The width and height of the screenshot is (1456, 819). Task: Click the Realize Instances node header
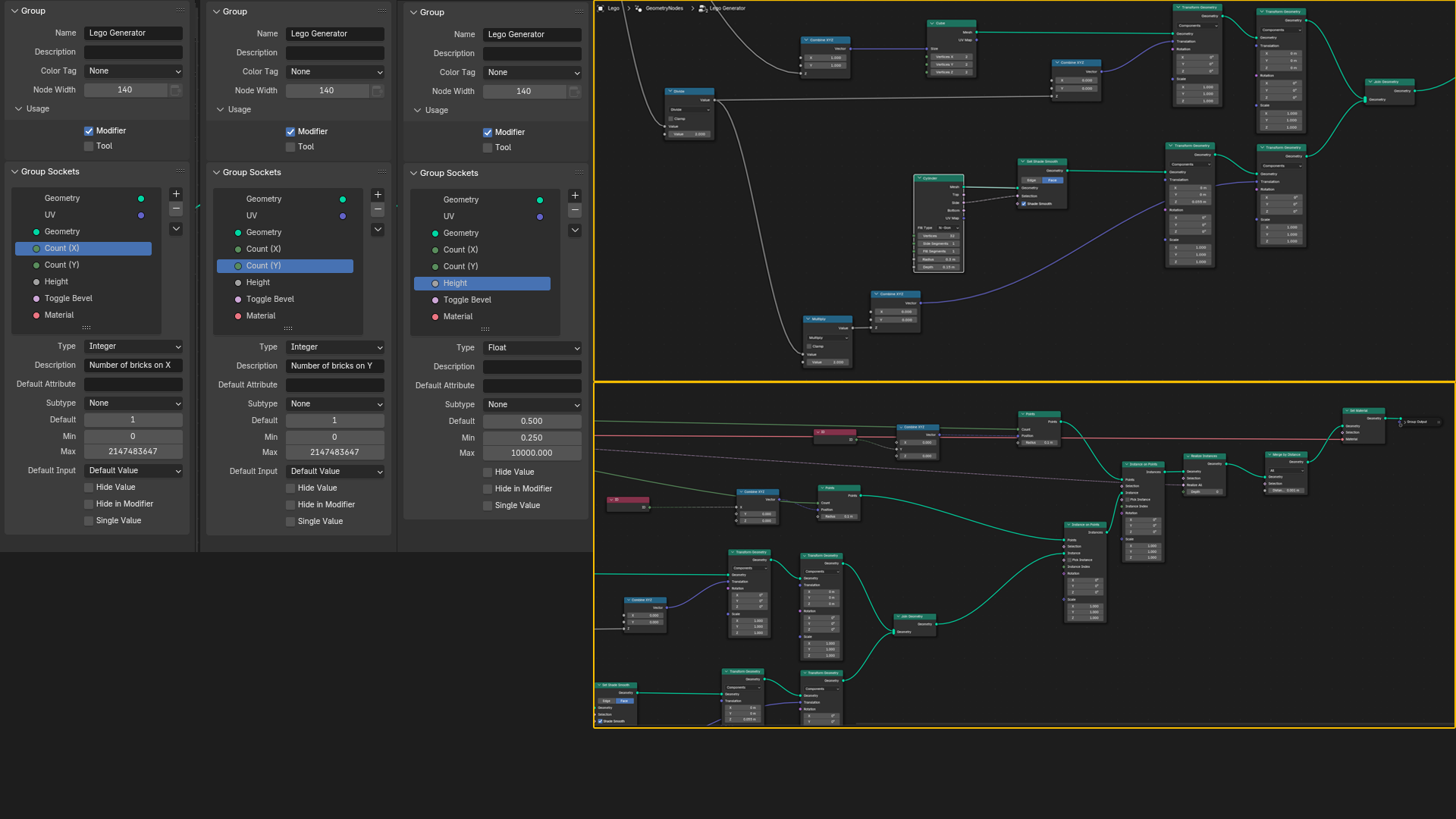pos(1205,457)
